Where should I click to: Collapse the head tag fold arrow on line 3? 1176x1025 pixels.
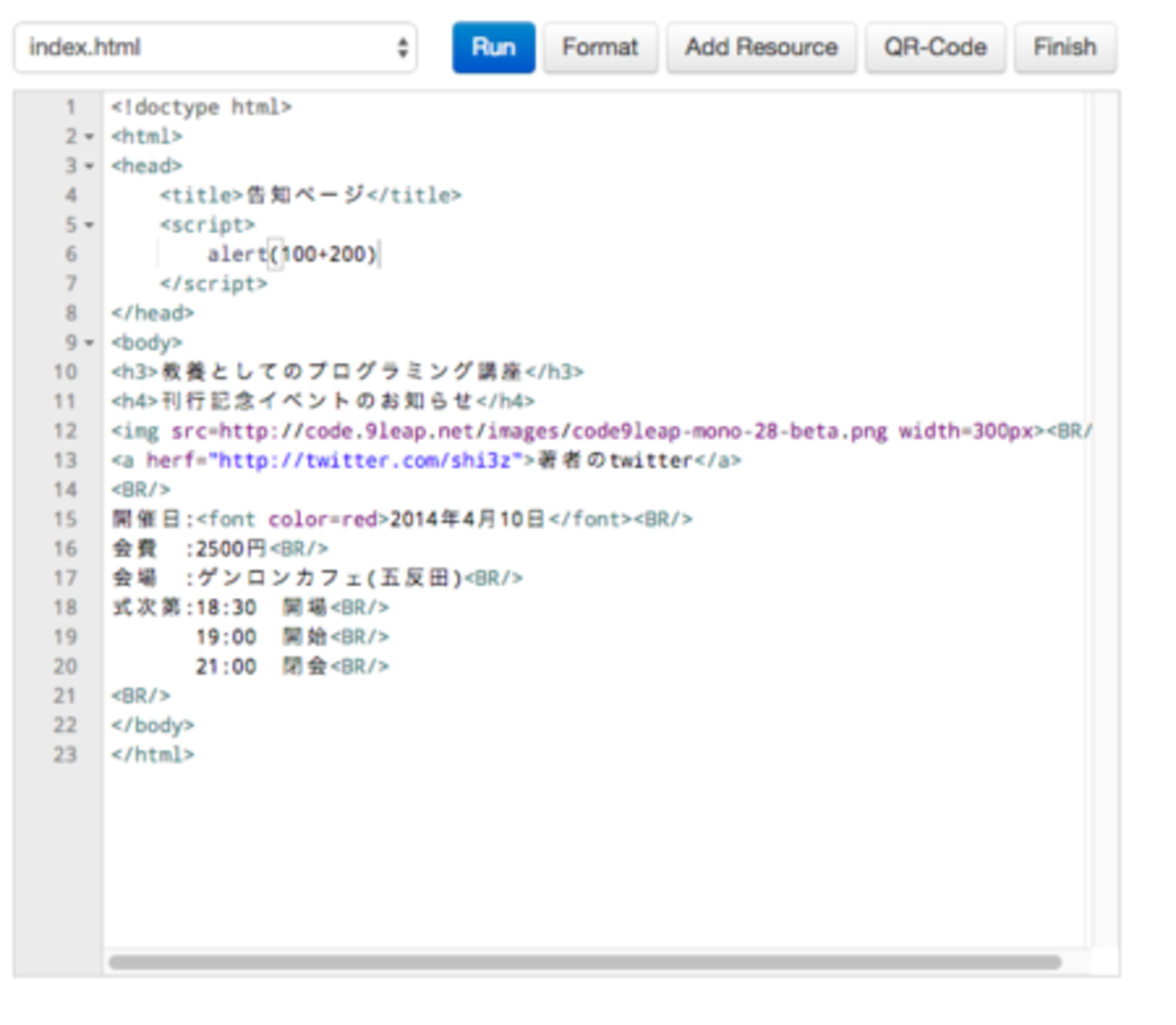(90, 167)
